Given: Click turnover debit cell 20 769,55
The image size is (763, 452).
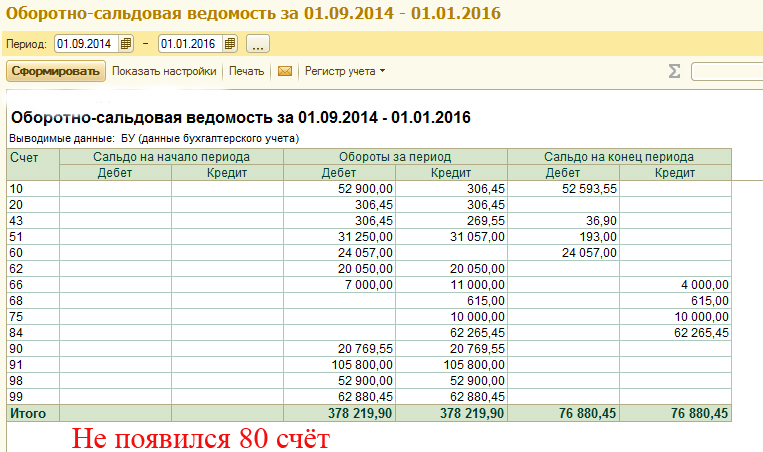Looking at the screenshot, I should pos(339,349).
